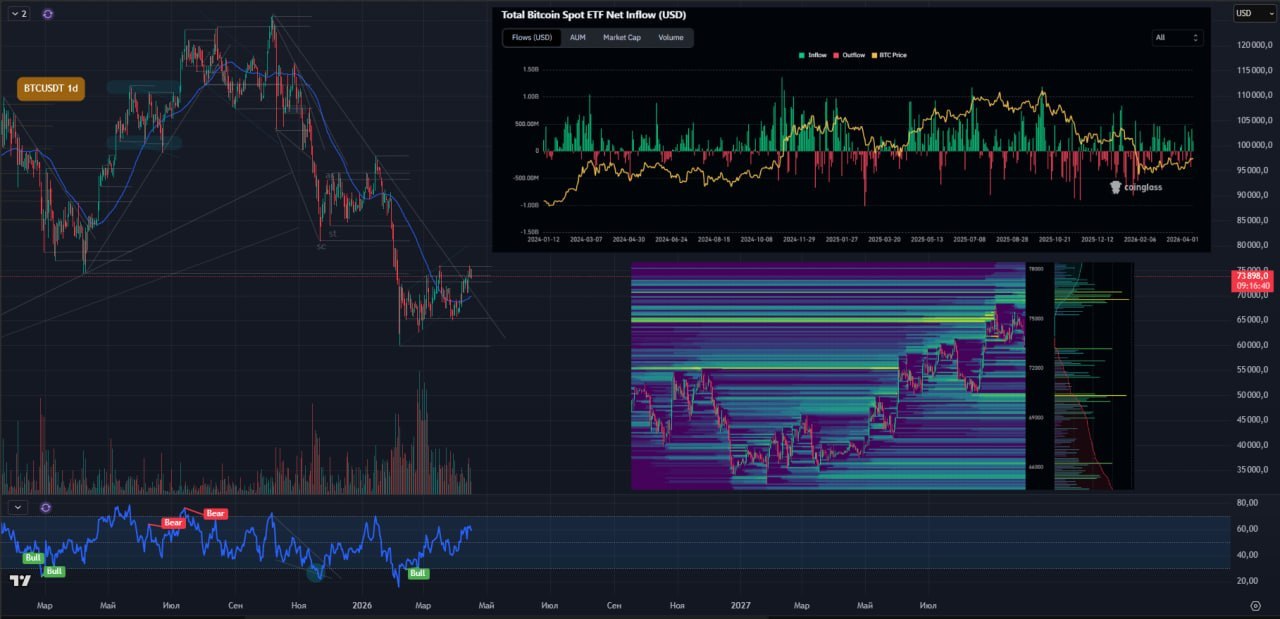
Task: Switch to the Market Cap tab
Action: click(x=621, y=38)
